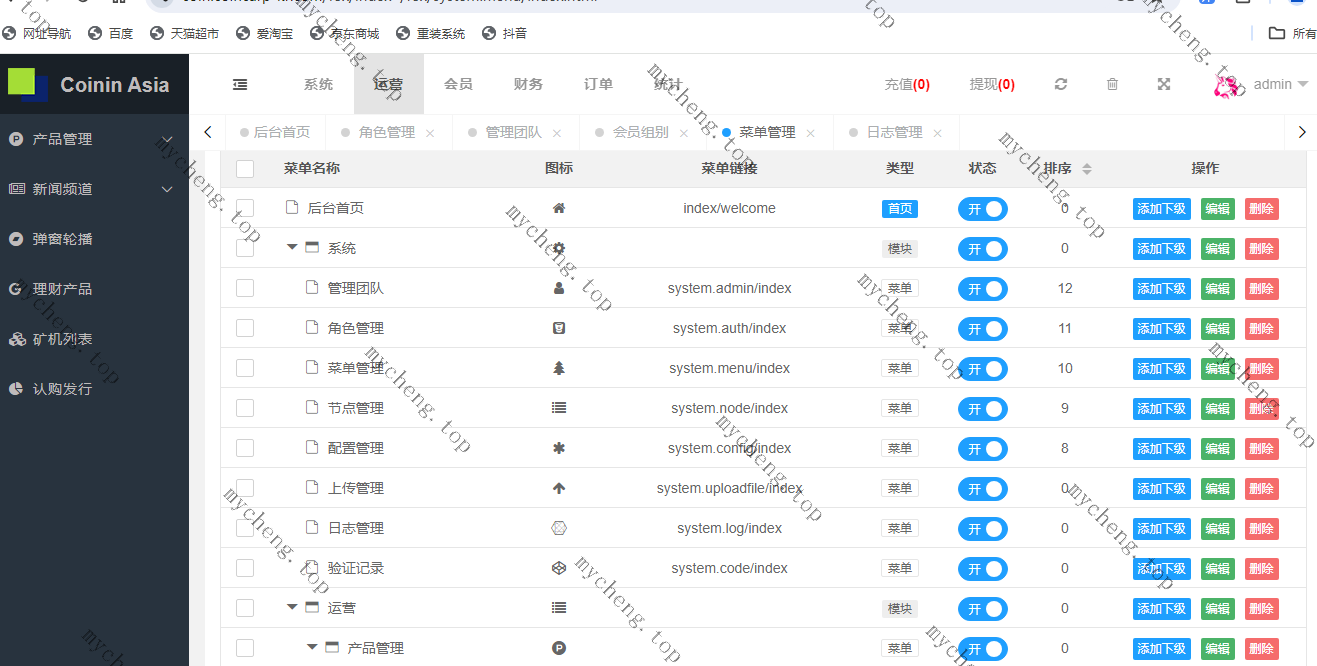Click the home icon in the 后台首页 row
1317x666 pixels.
(x=559, y=208)
